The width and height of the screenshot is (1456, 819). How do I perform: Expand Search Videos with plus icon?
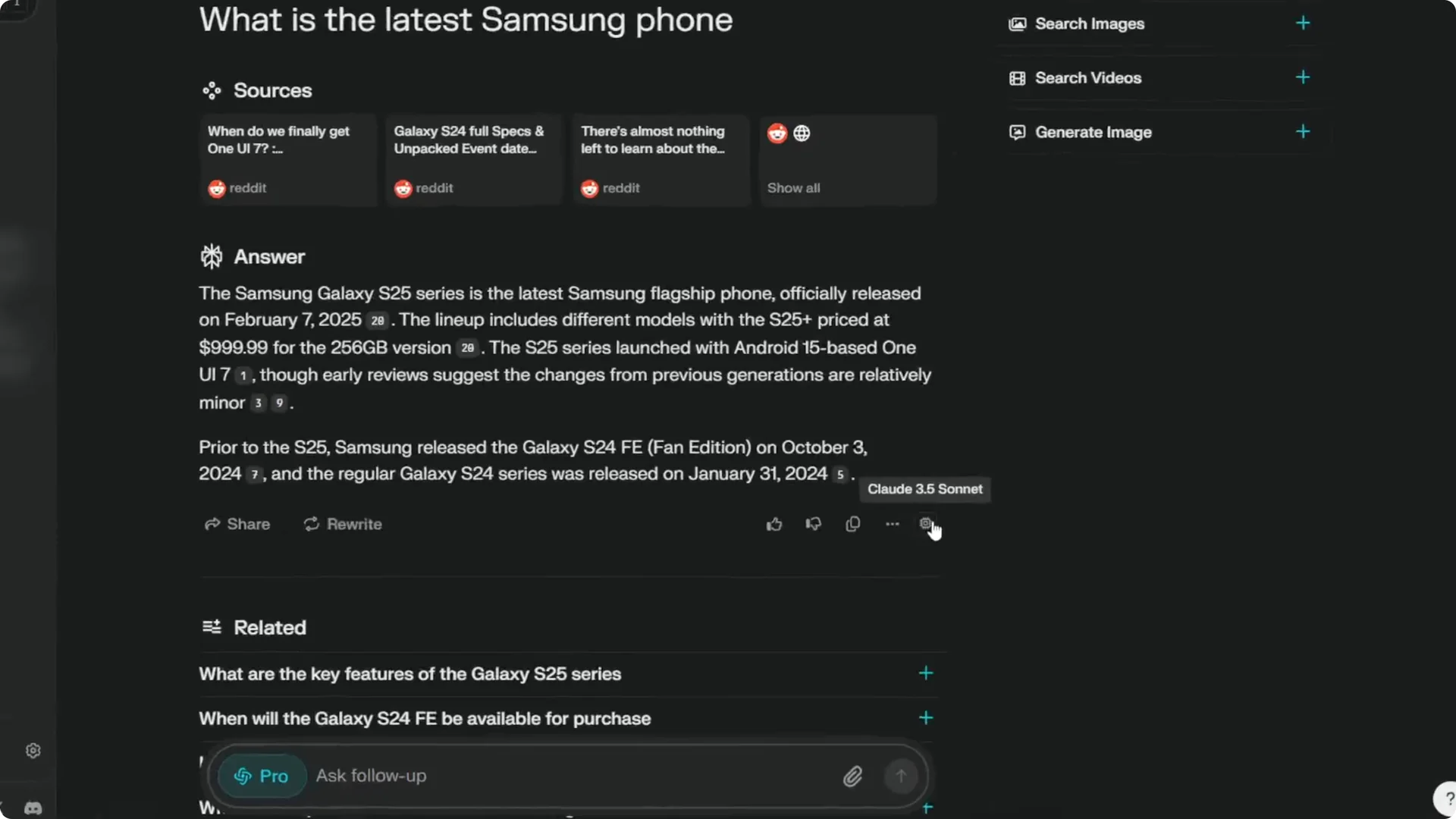(x=1302, y=77)
